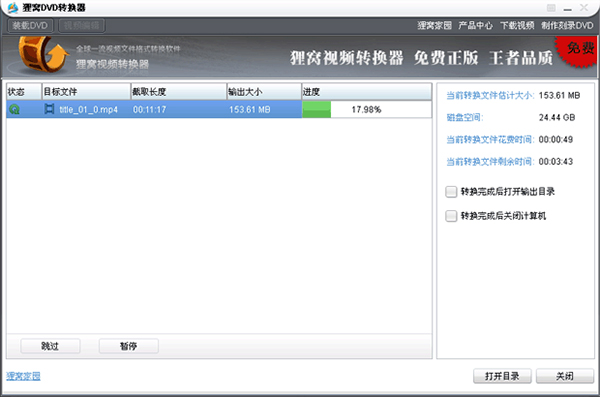Screen dimensions: 600x397
Task: Click the film reel converter logo
Action: pyautogui.click(x=43, y=54)
